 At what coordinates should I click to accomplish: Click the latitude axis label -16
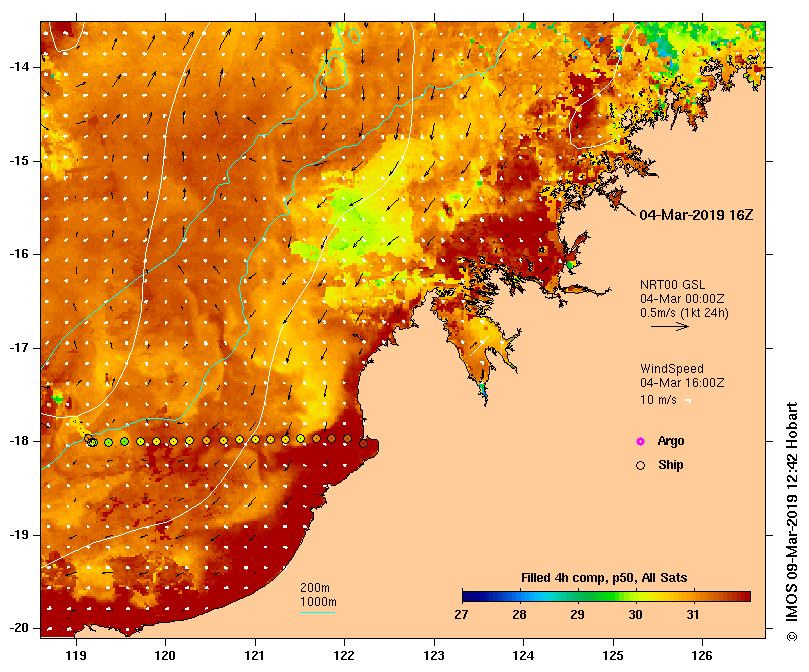click(20, 254)
